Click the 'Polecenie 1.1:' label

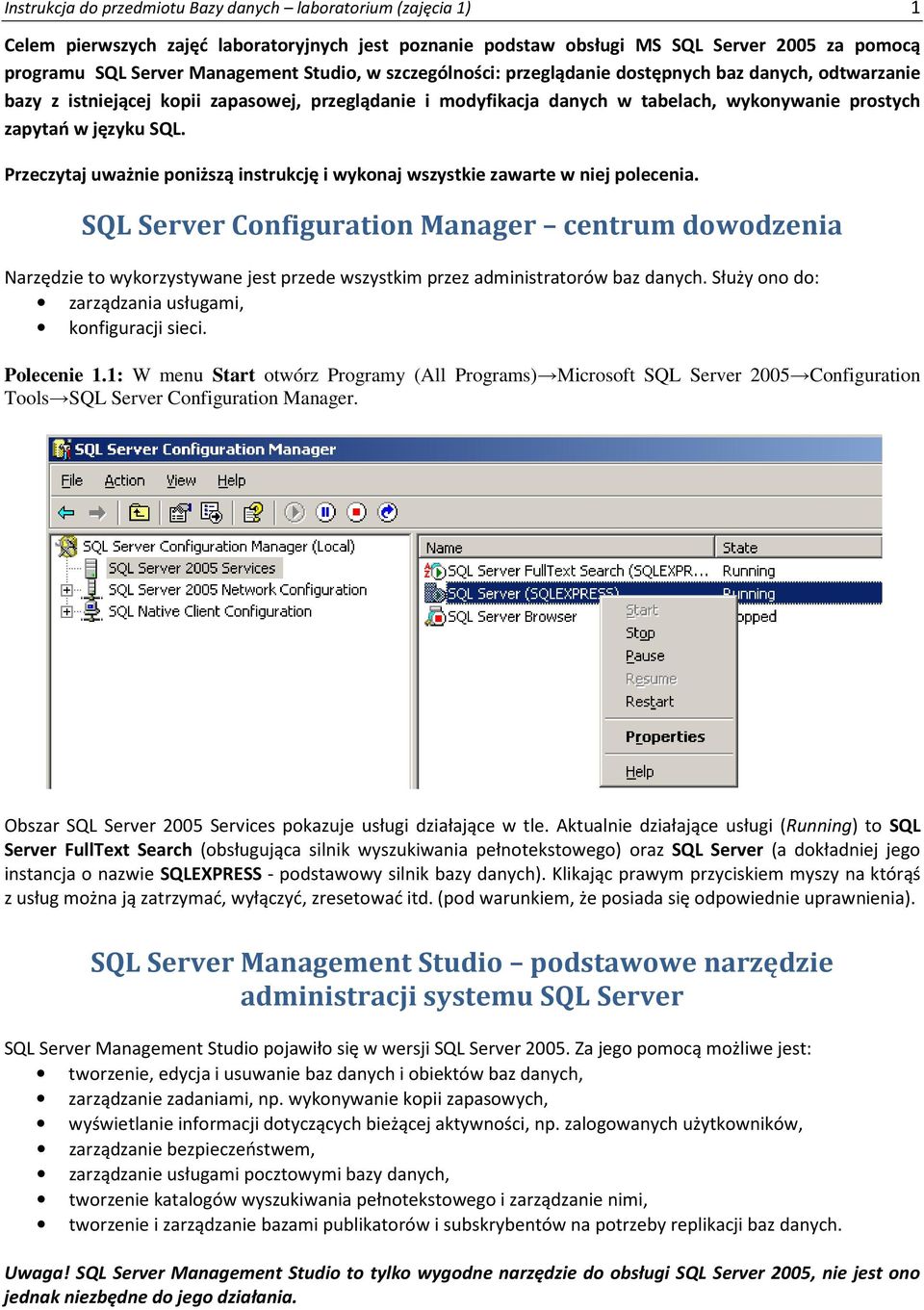[64, 375]
